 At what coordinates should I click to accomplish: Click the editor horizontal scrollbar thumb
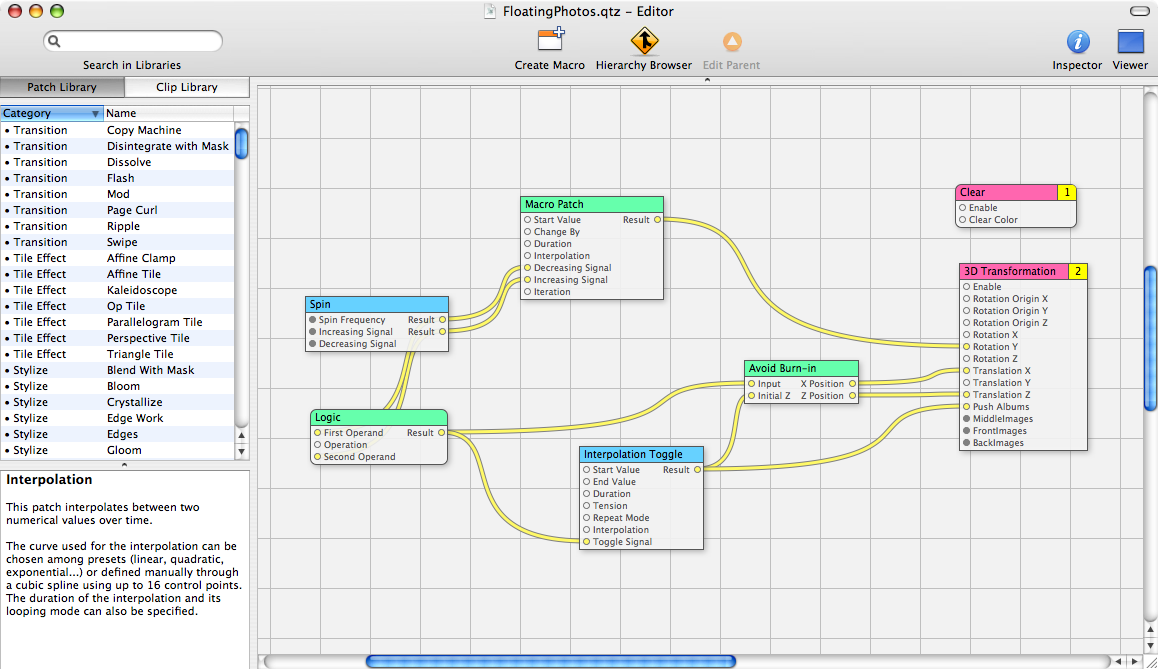pos(551,662)
